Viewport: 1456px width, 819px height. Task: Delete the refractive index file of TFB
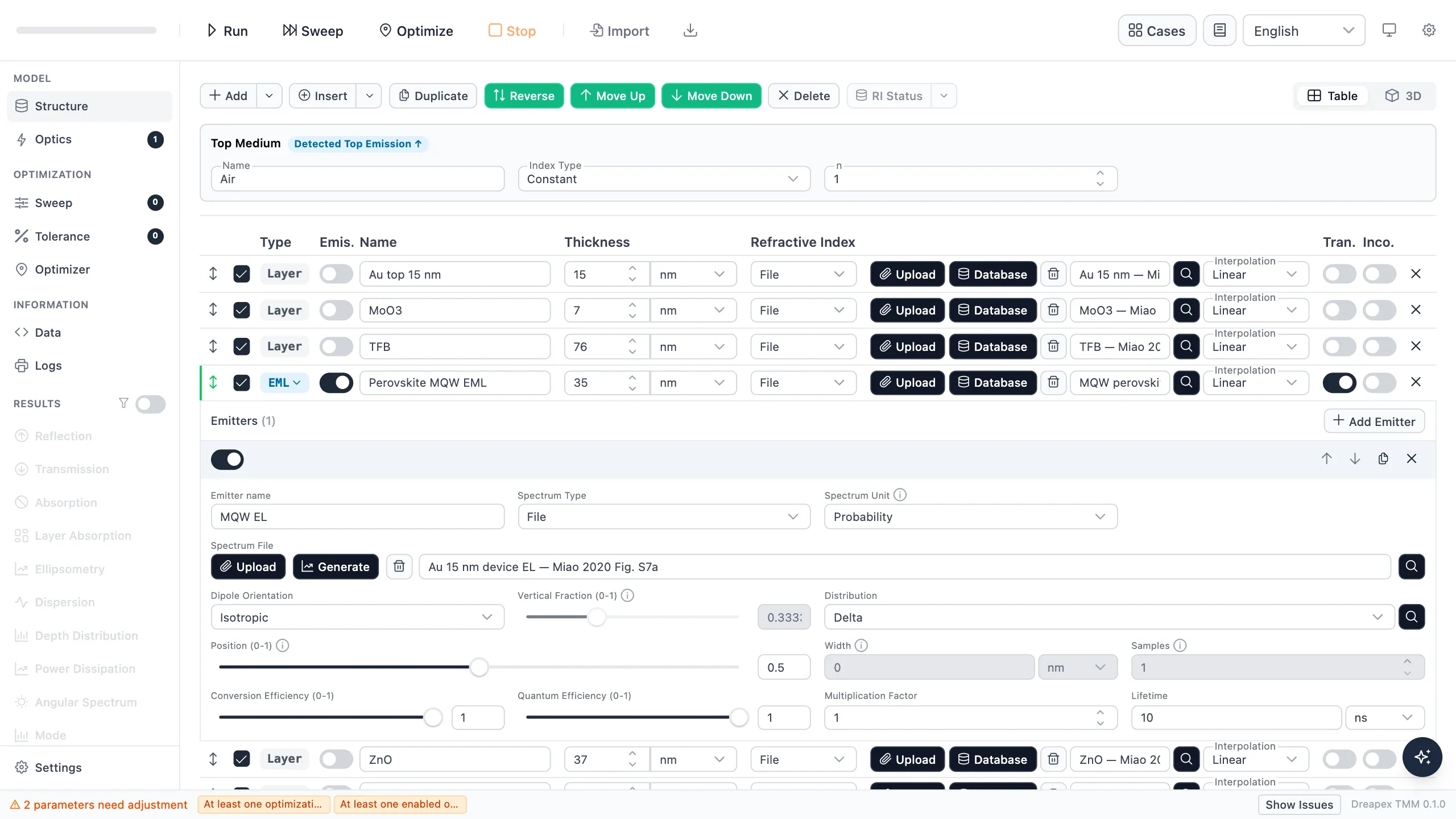pos(1053,346)
